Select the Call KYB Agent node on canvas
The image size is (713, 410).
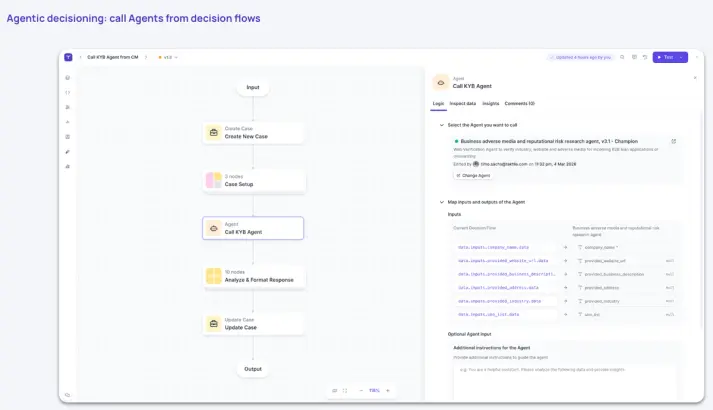coord(253,228)
